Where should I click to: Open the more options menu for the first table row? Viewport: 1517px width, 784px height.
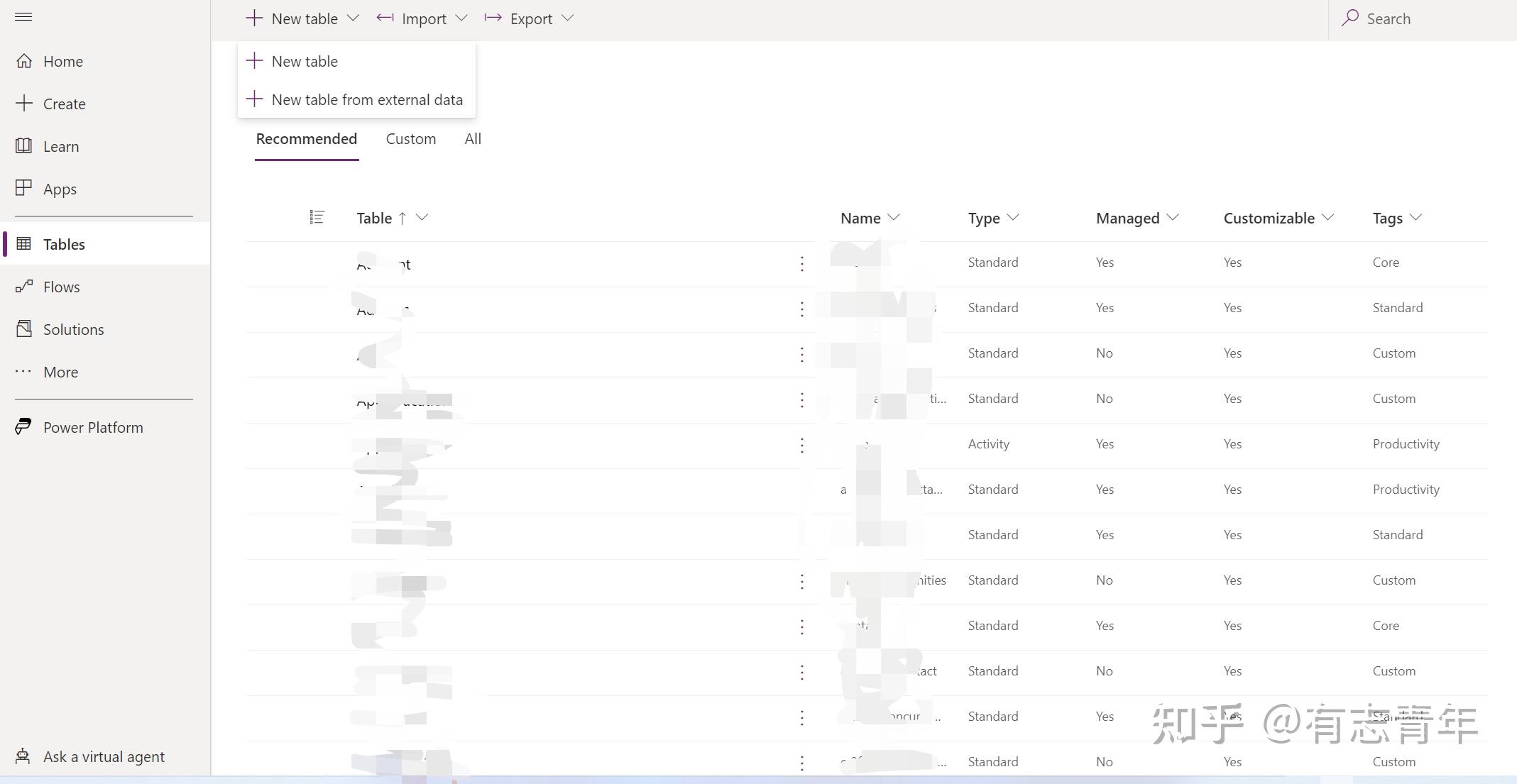pyautogui.click(x=801, y=264)
